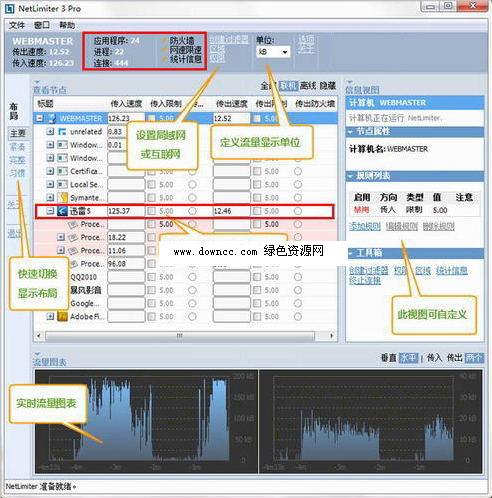
Task: Click the Adobe Fl... application icon
Action: click(x=62, y=316)
